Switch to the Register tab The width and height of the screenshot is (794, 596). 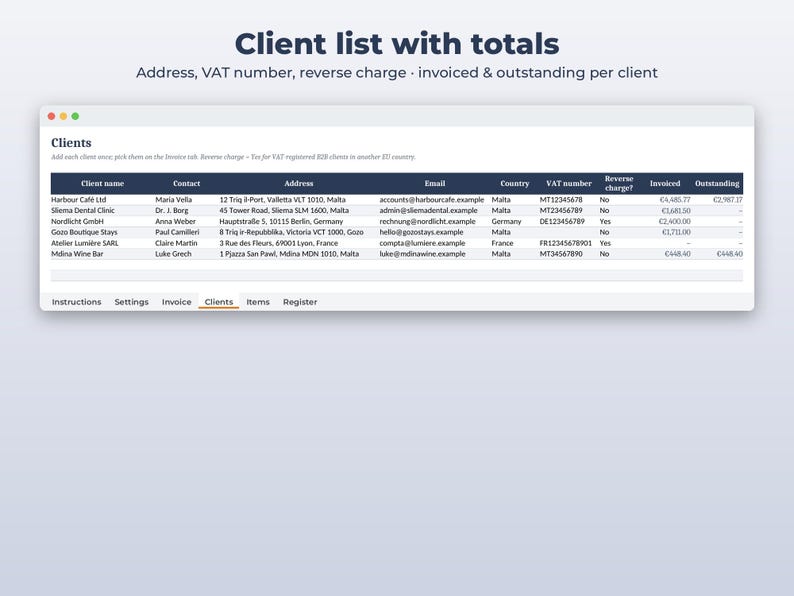[300, 302]
